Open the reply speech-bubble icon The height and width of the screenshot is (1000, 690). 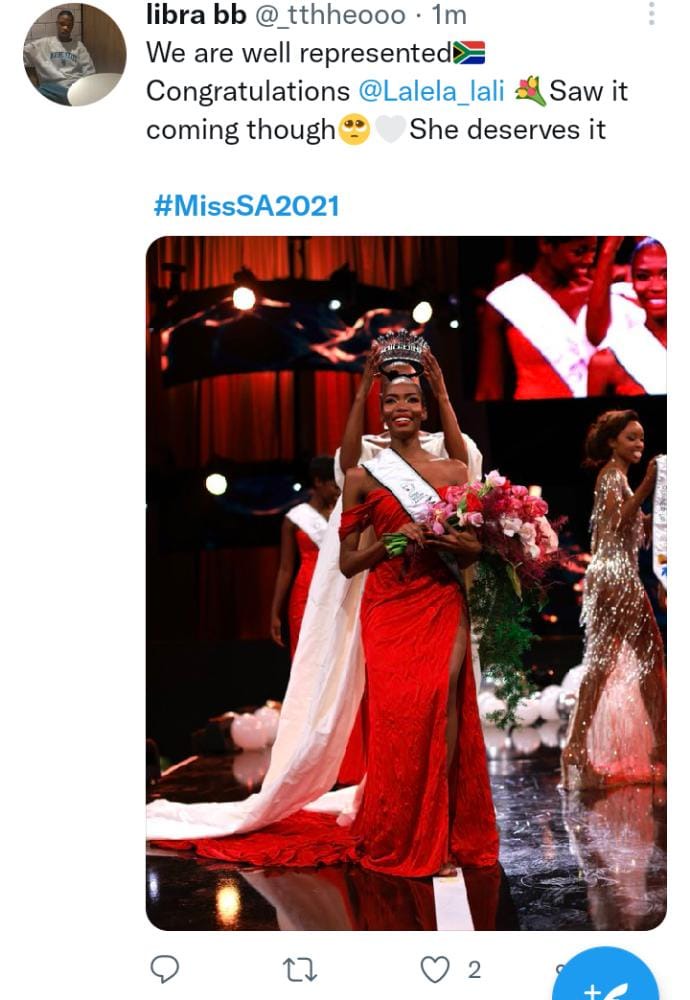point(165,969)
